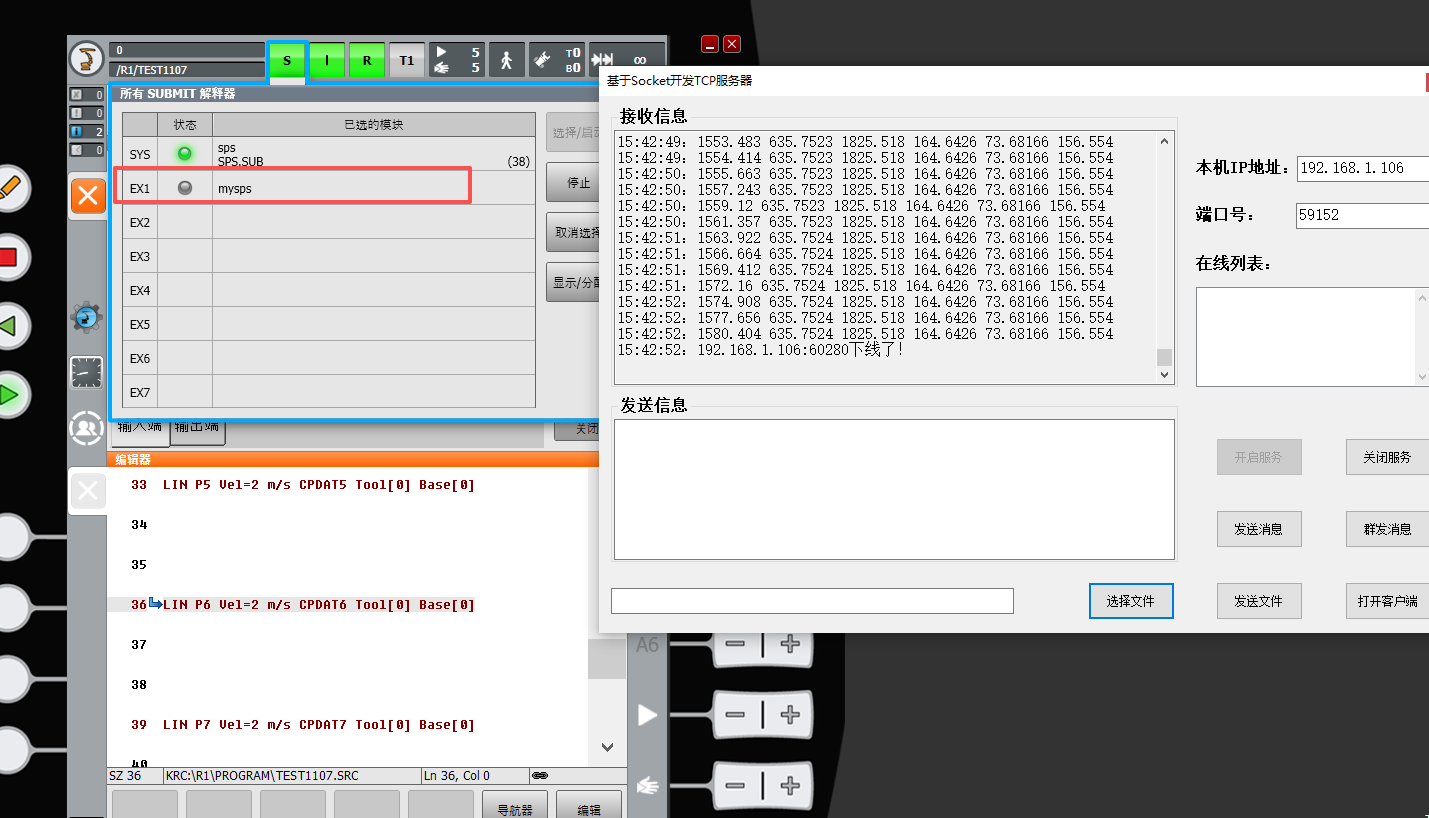Click the pencil icon on left edge
The height and width of the screenshot is (818, 1429).
coord(8,187)
